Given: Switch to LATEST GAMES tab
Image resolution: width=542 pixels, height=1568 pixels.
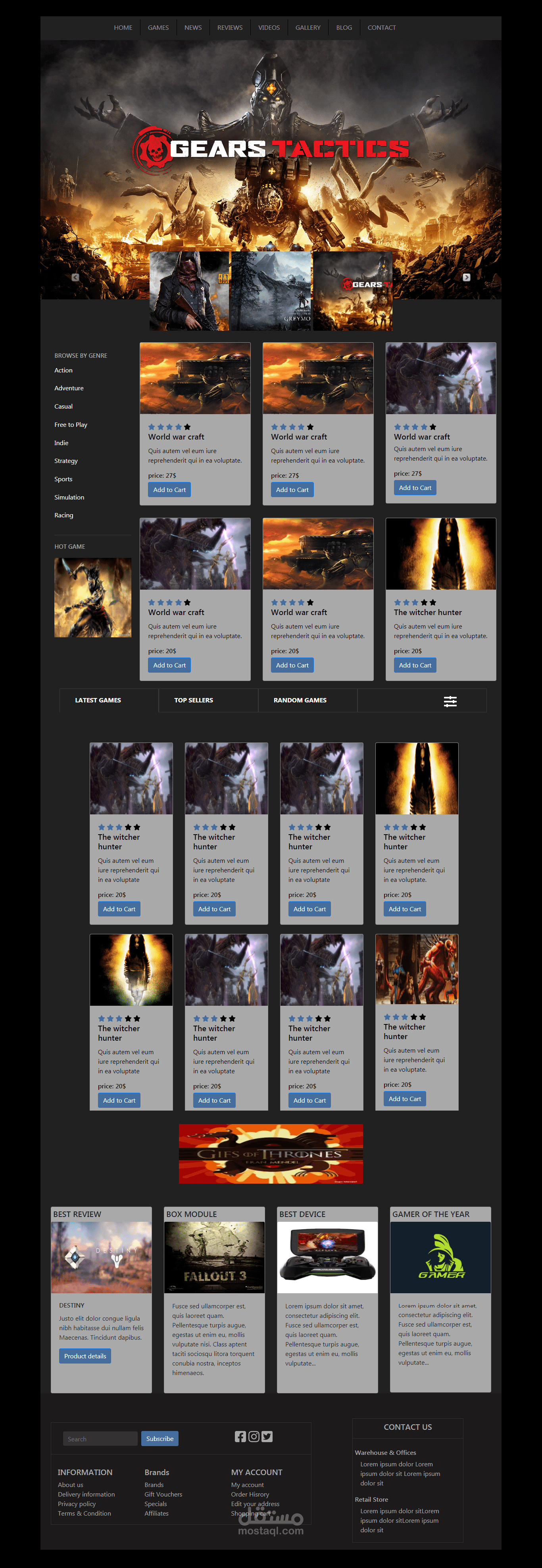Looking at the screenshot, I should (x=98, y=700).
